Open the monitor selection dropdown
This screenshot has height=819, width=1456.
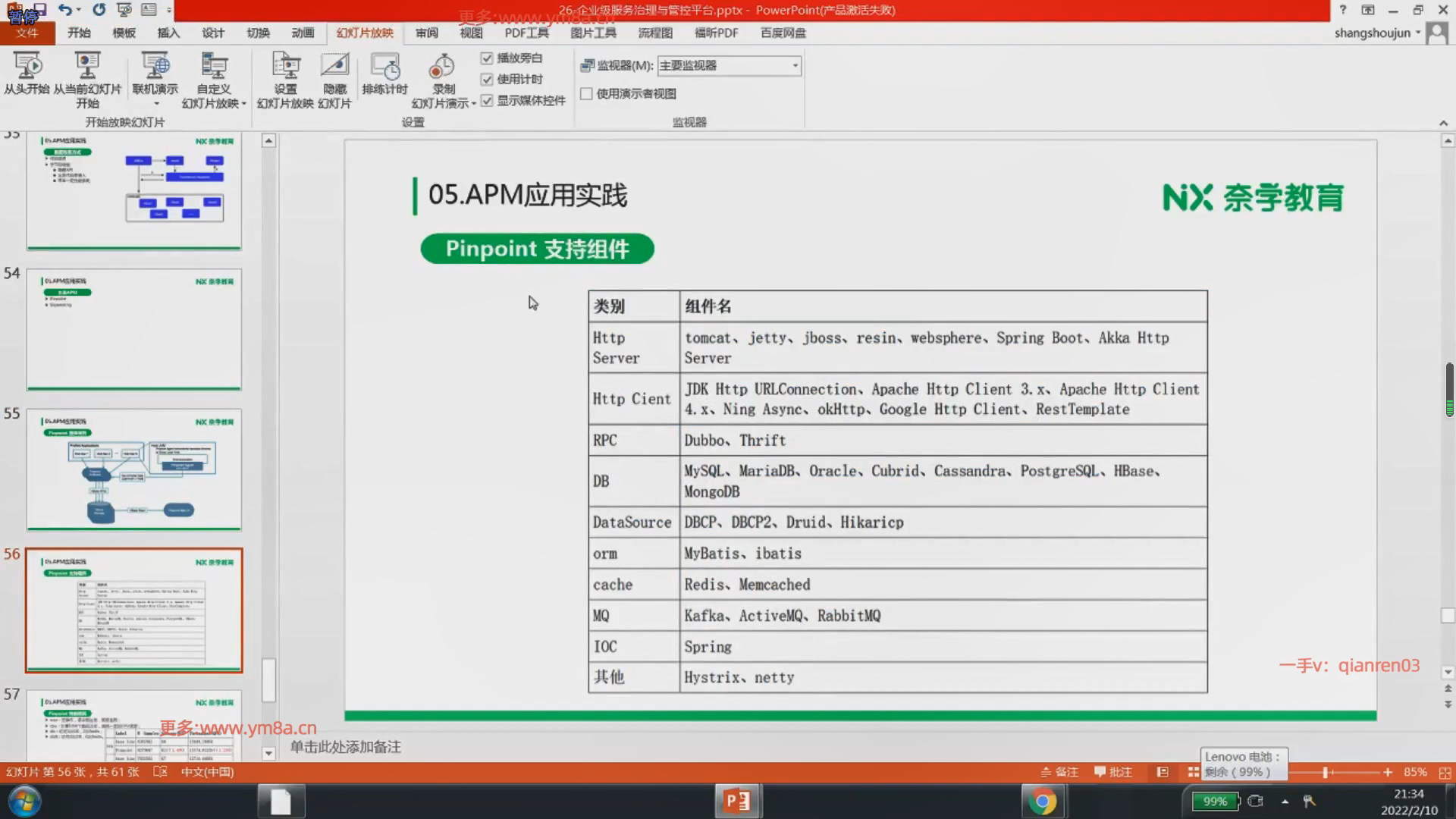coord(795,66)
